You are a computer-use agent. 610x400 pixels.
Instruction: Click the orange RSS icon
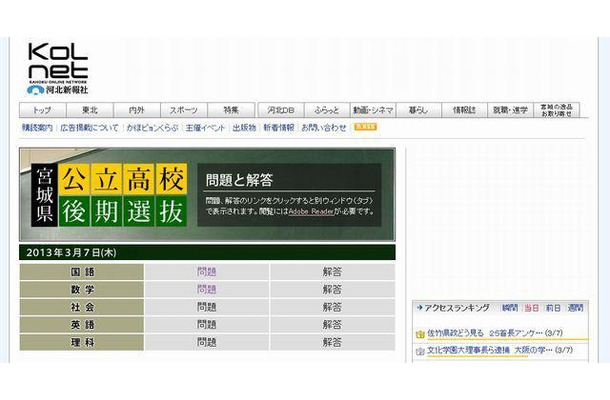point(365,127)
